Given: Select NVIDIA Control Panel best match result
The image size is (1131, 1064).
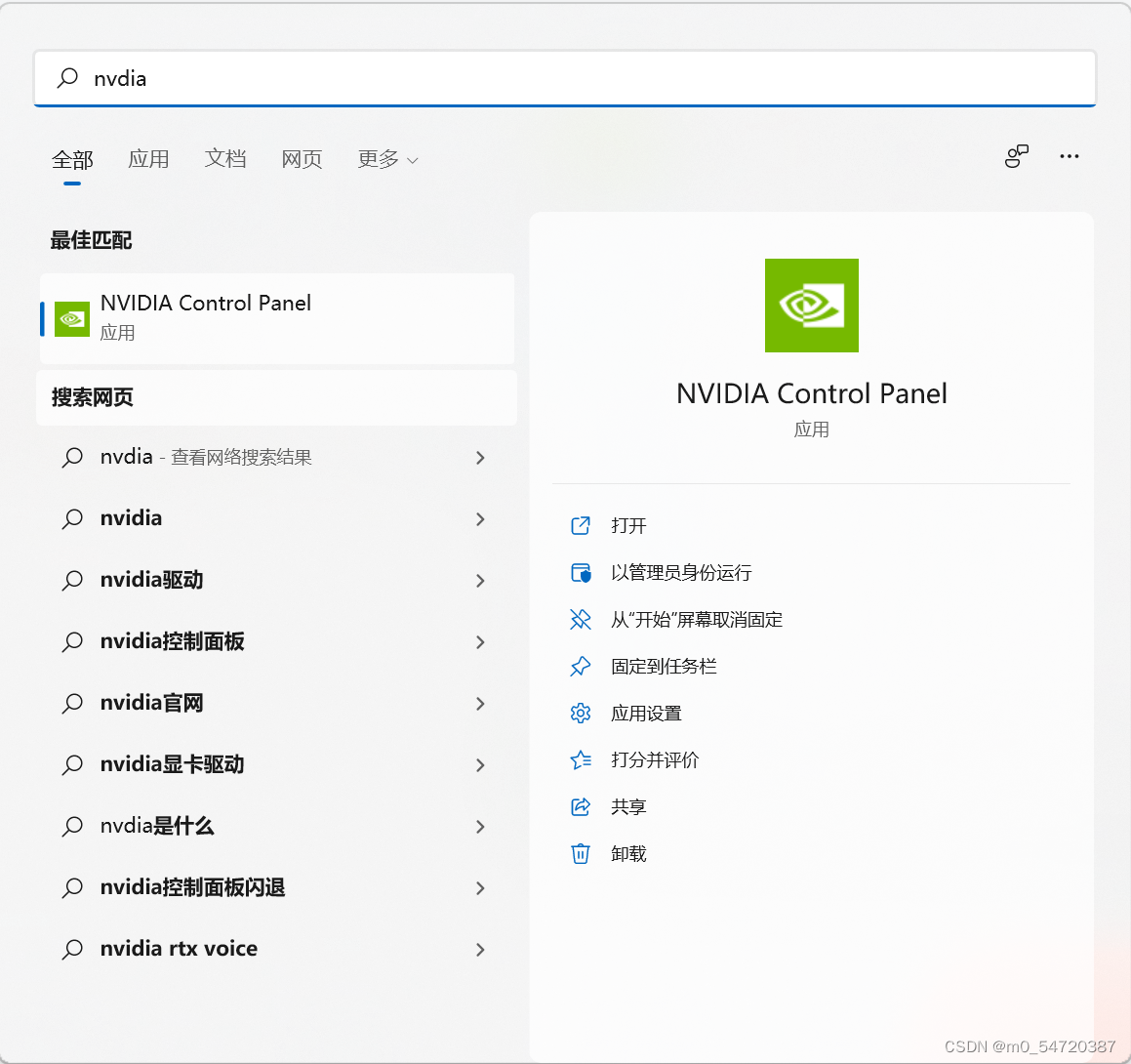Looking at the screenshot, I should [x=278, y=318].
